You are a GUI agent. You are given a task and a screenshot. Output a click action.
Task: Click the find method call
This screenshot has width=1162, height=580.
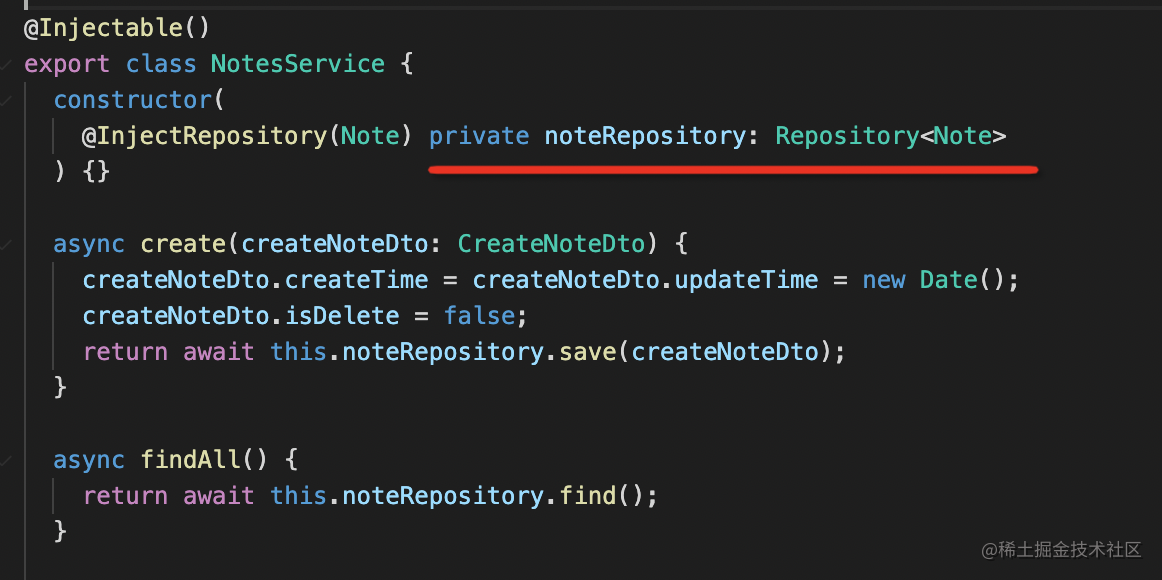click(x=587, y=496)
